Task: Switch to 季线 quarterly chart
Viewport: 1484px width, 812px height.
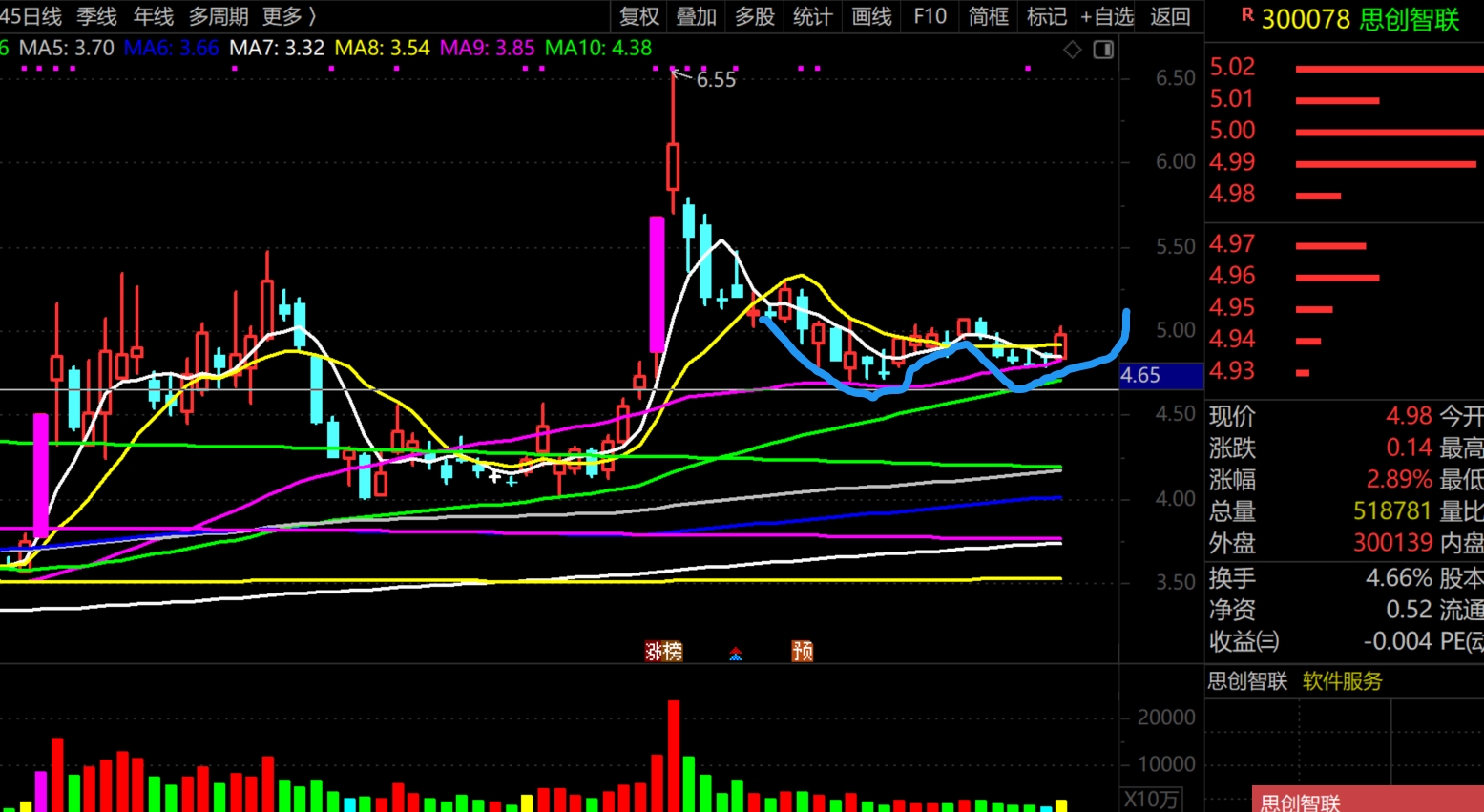Action: point(96,16)
